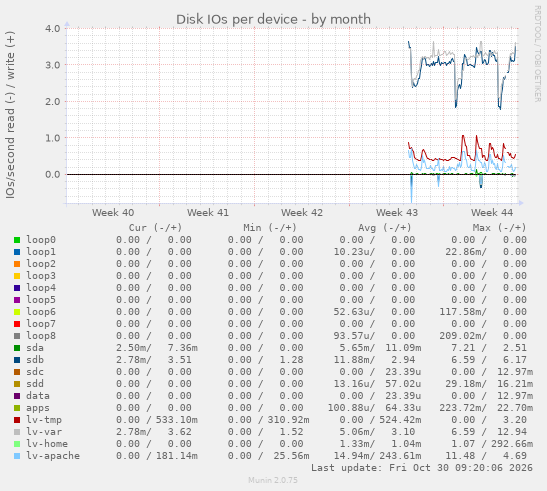Screen dimensions: 547x491
Task: Click the sda dark green legend swatch
Action: (17, 348)
